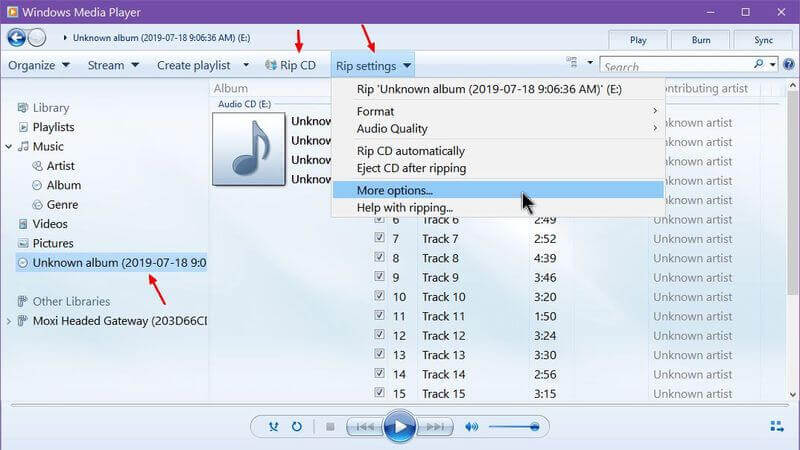
Task: Click the Audio CD (E:) group header
Action: pyautogui.click(x=244, y=104)
